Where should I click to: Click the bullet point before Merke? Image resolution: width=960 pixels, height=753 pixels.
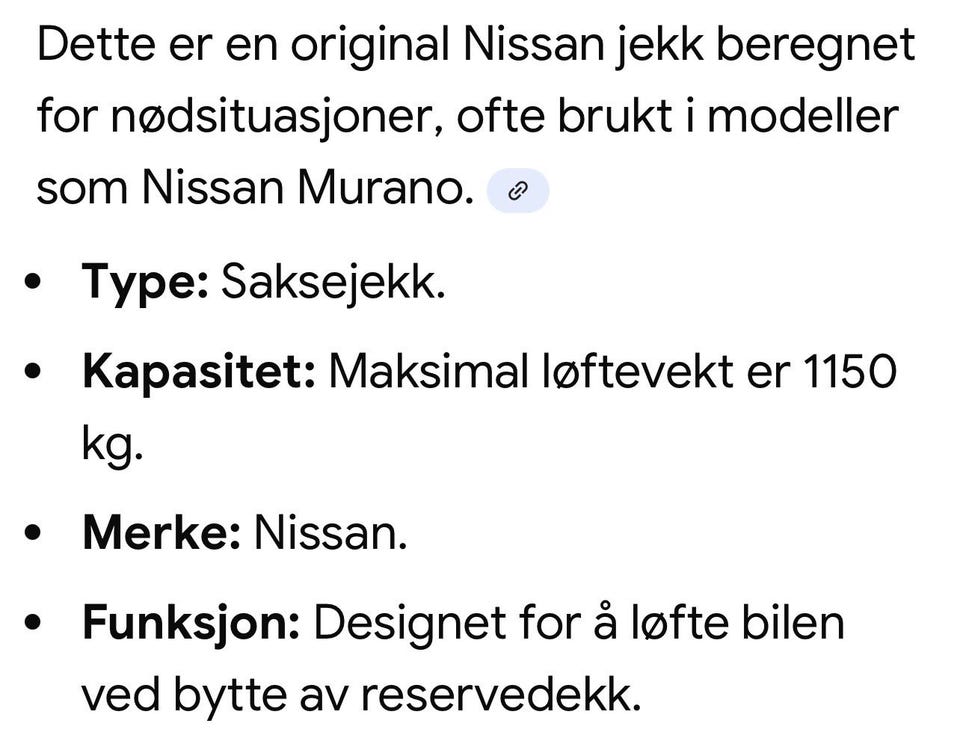tap(33, 533)
